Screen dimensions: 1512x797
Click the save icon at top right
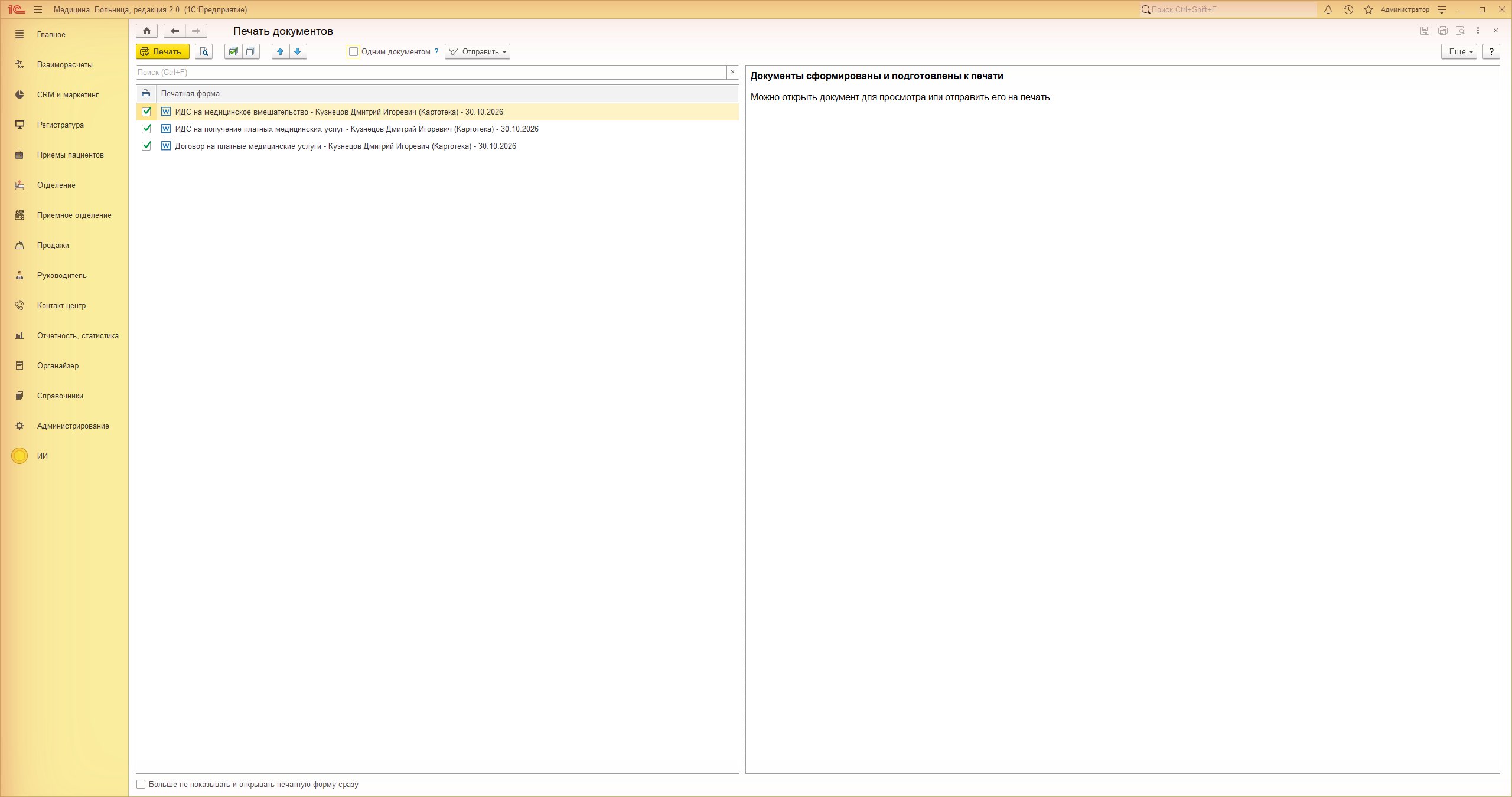coord(1425,31)
